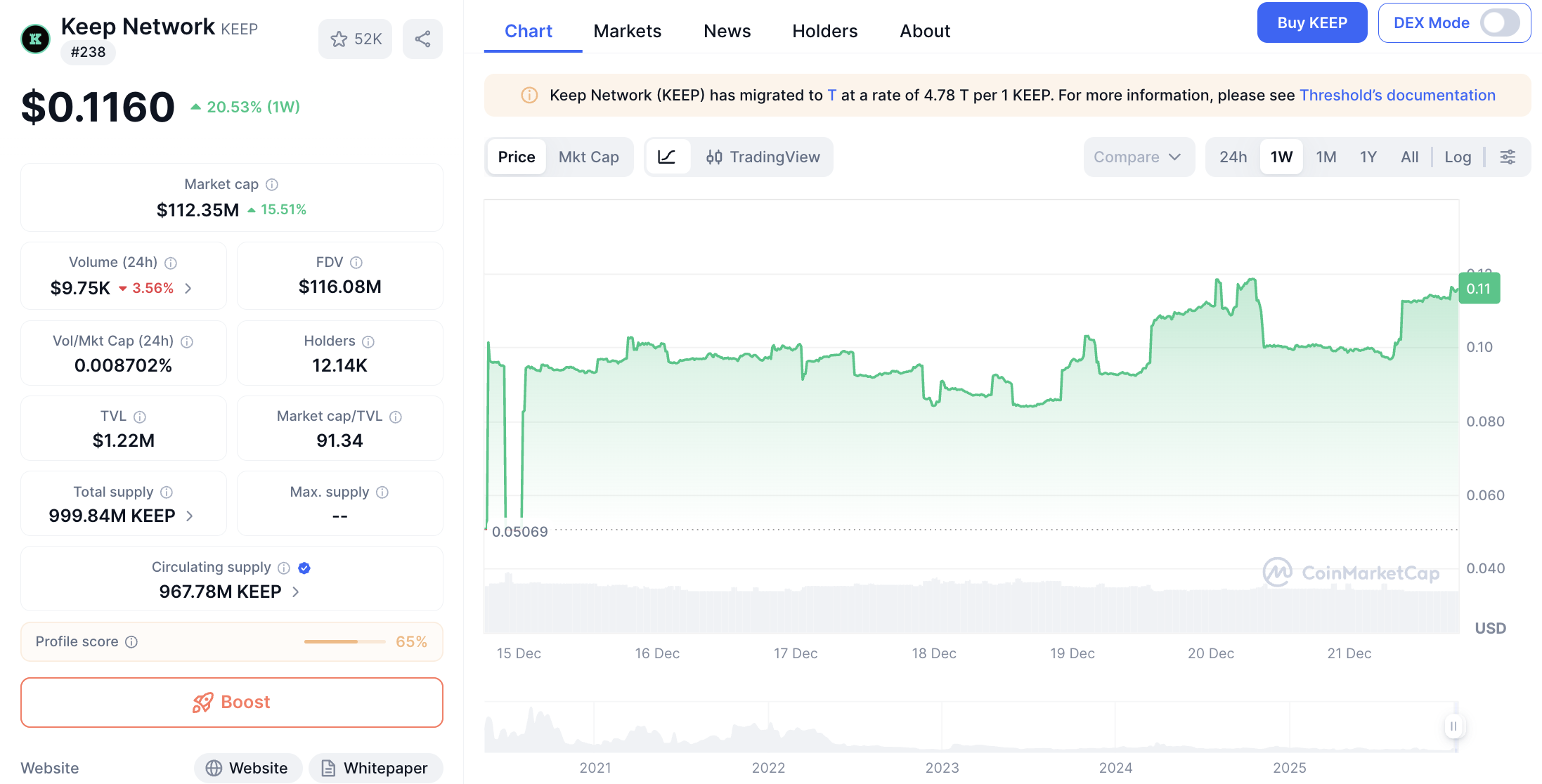Switch to the Markets tab
1542x784 pixels.
627,31
